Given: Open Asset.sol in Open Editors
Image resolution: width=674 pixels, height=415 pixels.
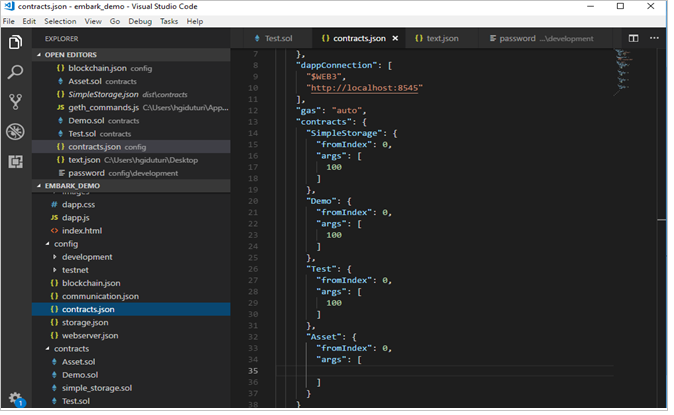Looking at the screenshot, I should point(132,82).
